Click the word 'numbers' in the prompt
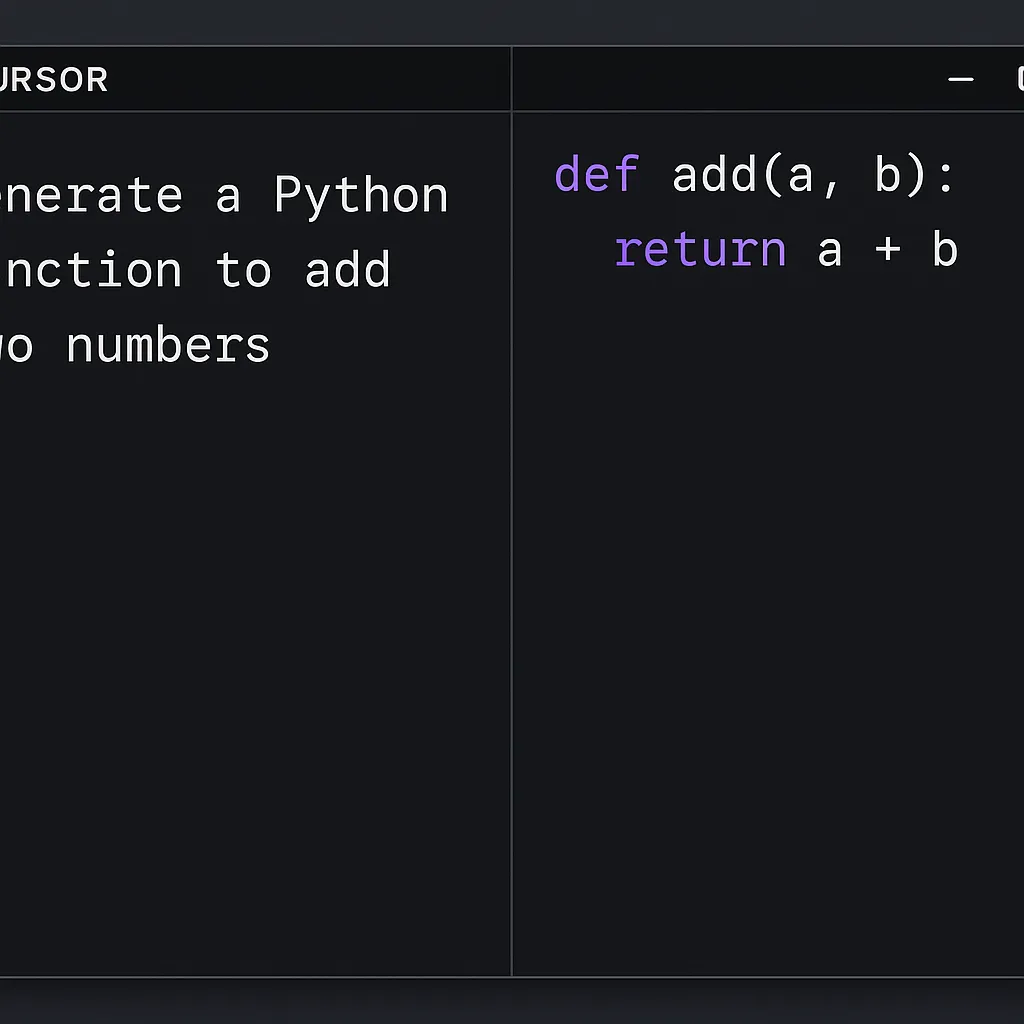 (x=168, y=346)
